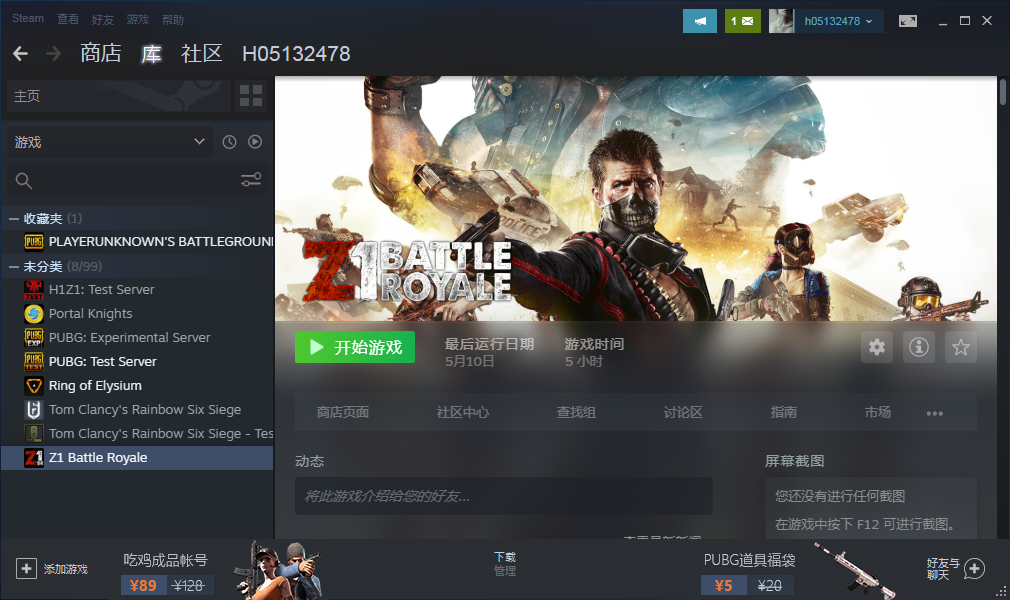Switch library to grid collections view
The height and width of the screenshot is (600, 1010).
(251, 96)
